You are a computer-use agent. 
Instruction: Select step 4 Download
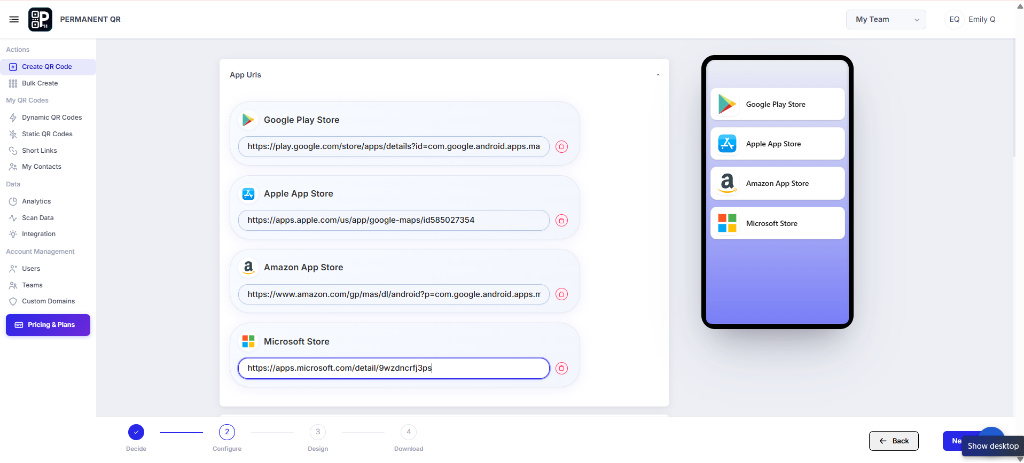coord(408,432)
